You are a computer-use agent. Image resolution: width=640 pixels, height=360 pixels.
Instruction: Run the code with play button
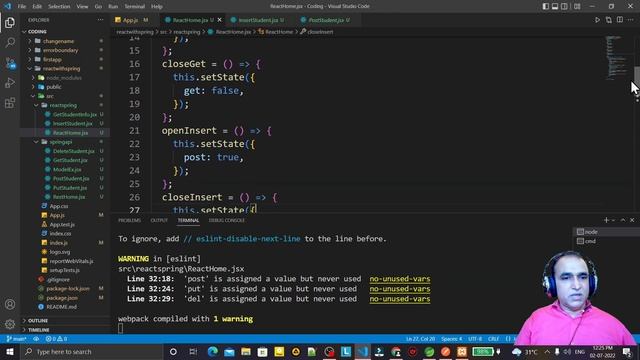597,20
